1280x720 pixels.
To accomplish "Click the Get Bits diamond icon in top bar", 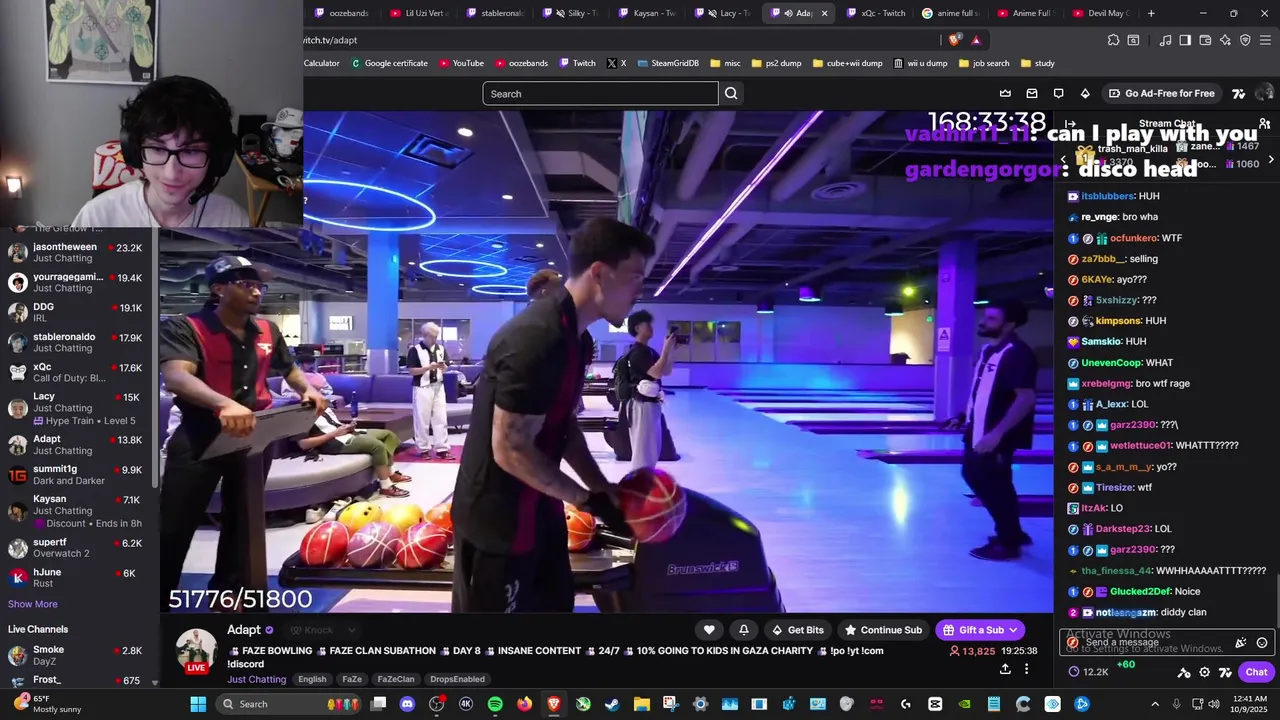I will (x=1085, y=93).
